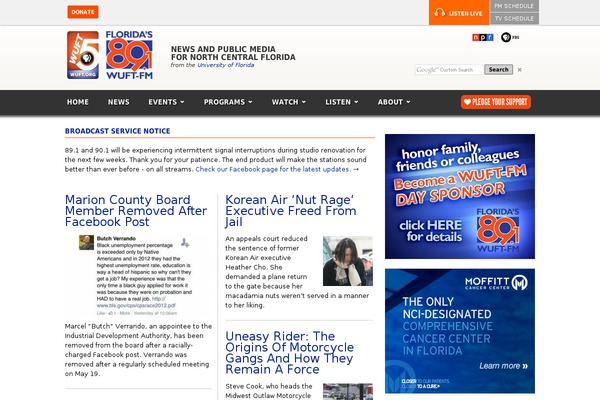Click the heart icon on Pledge button
Viewport: 600px width, 400px height.
[x=467, y=102]
